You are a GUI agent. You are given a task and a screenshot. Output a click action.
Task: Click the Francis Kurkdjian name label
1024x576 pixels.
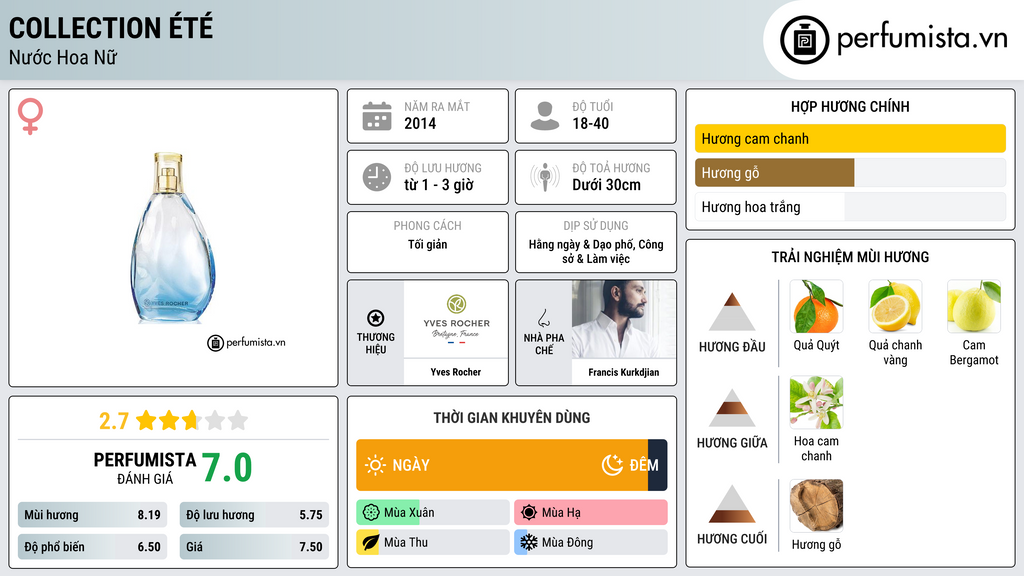624,372
